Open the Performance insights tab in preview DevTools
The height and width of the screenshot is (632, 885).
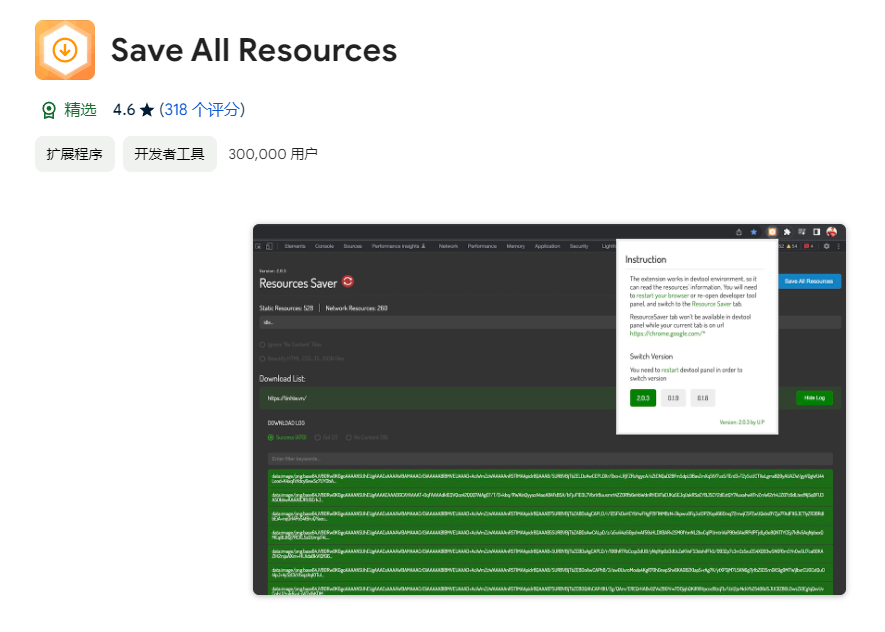click(x=398, y=247)
